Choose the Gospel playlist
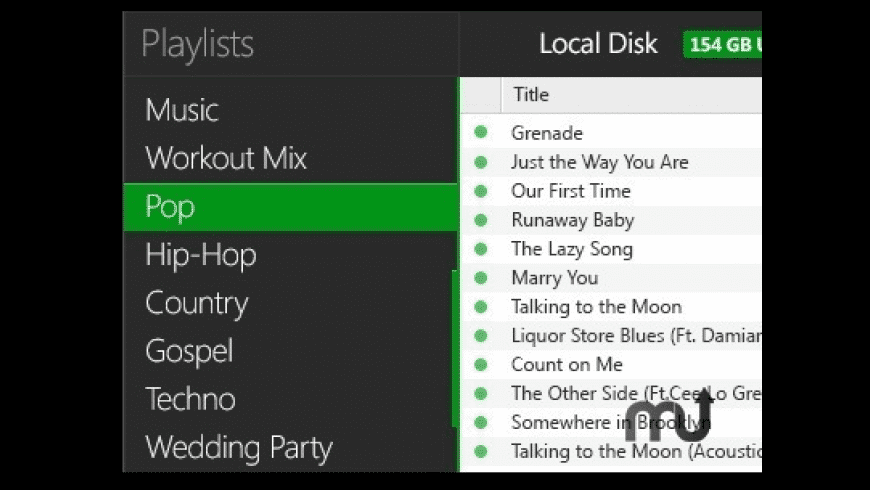The image size is (870, 490). pos(189,351)
